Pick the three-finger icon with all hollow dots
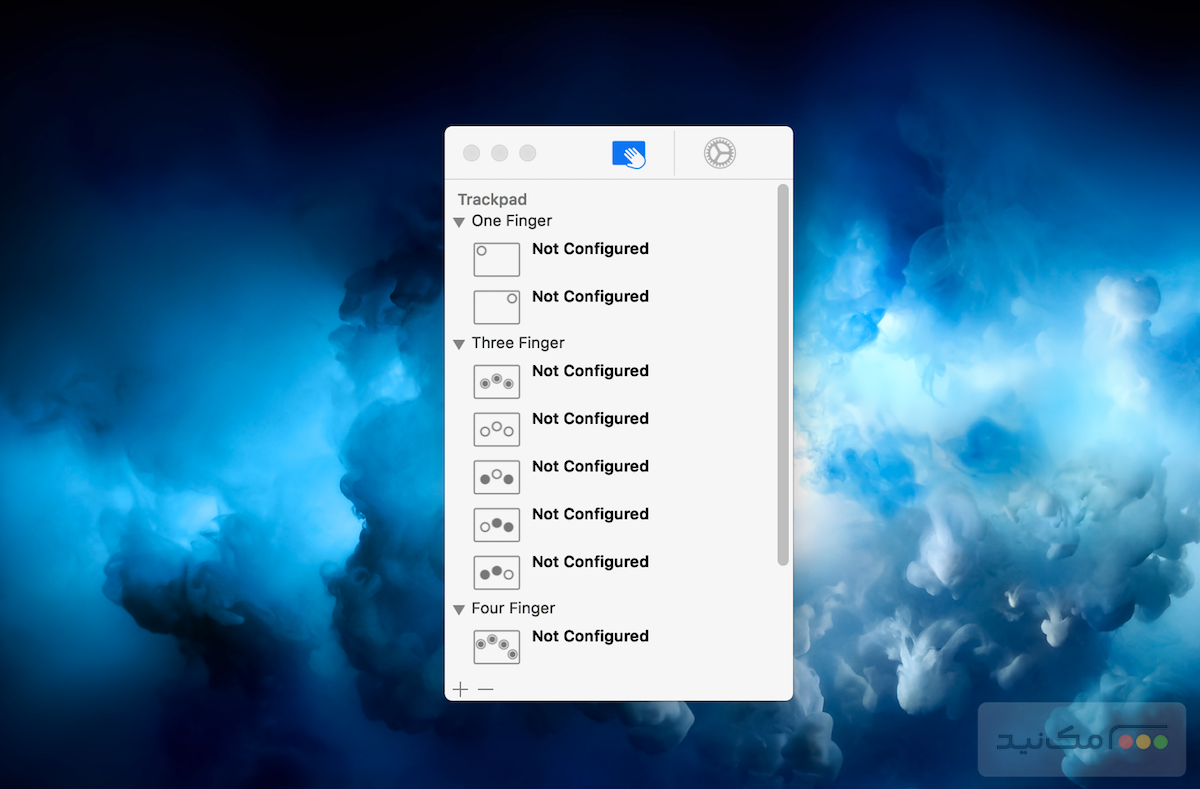The height and width of the screenshot is (789, 1200). pyautogui.click(x=496, y=429)
